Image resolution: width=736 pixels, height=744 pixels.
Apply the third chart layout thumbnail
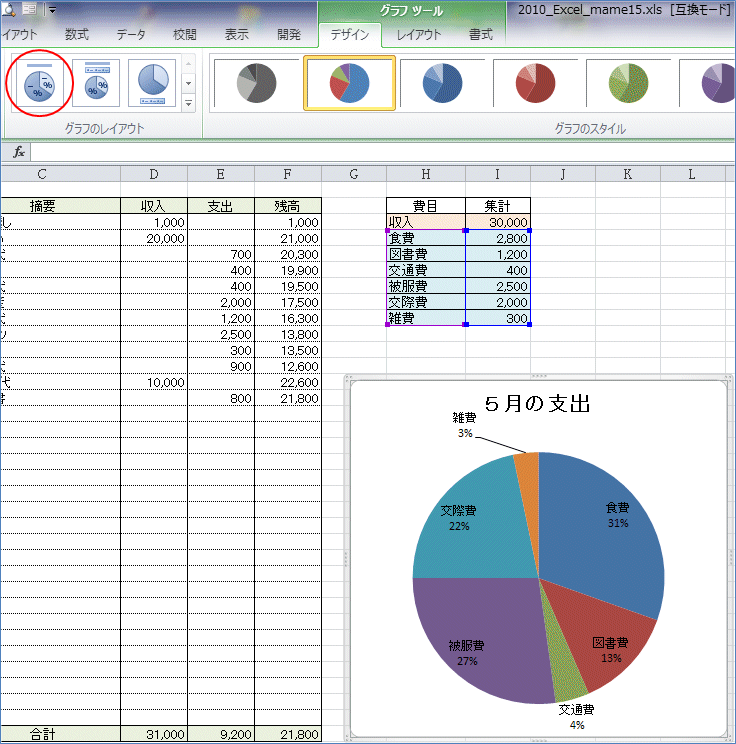click(x=151, y=82)
